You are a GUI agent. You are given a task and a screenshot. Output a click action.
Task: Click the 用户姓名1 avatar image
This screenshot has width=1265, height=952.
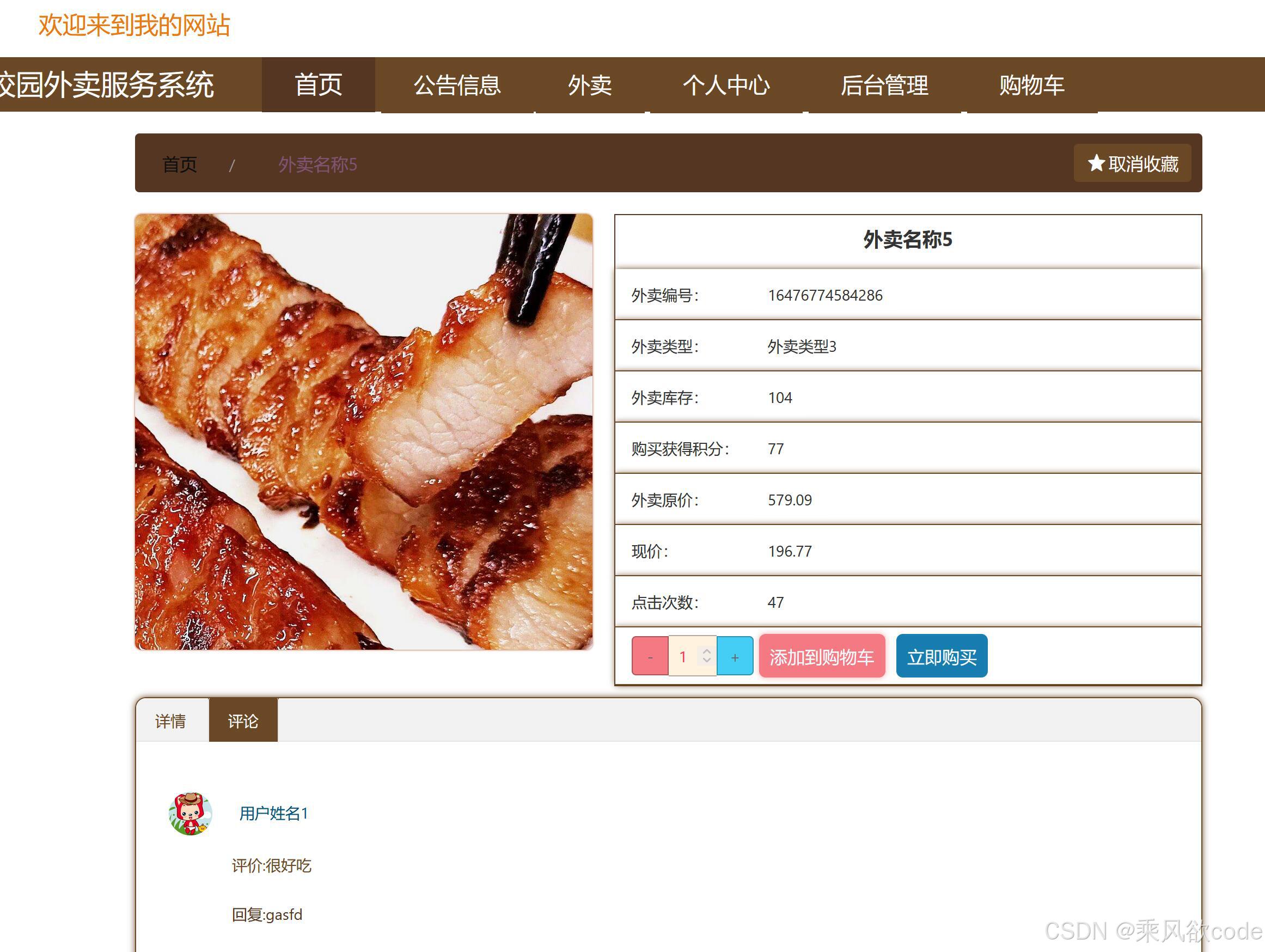point(191,813)
